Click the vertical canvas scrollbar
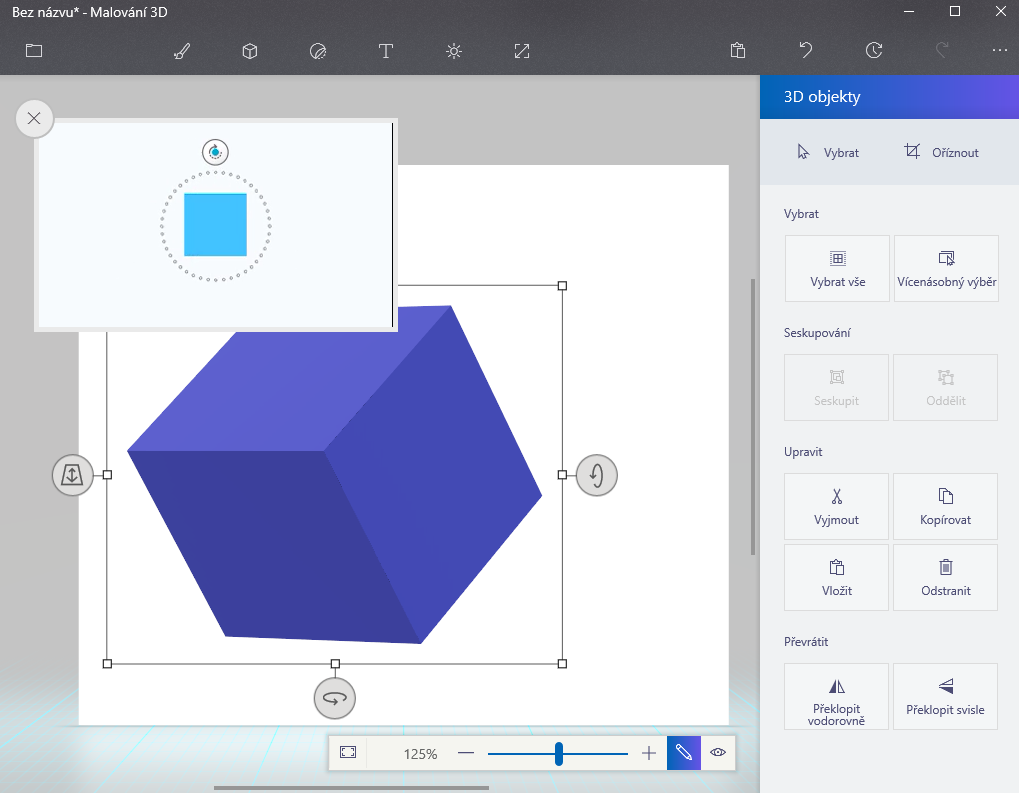 753,417
